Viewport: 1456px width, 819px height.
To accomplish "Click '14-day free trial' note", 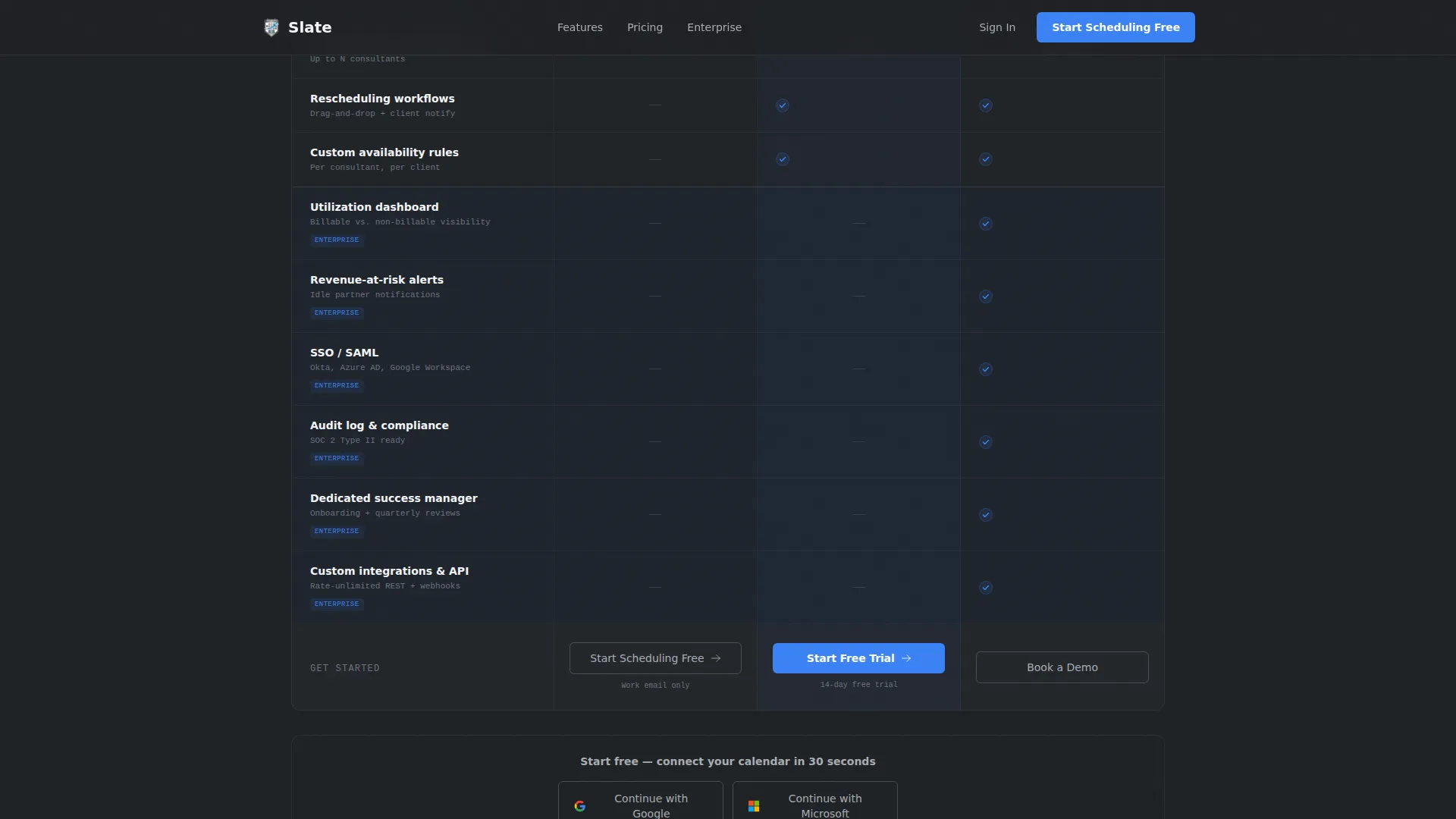I will click(858, 685).
